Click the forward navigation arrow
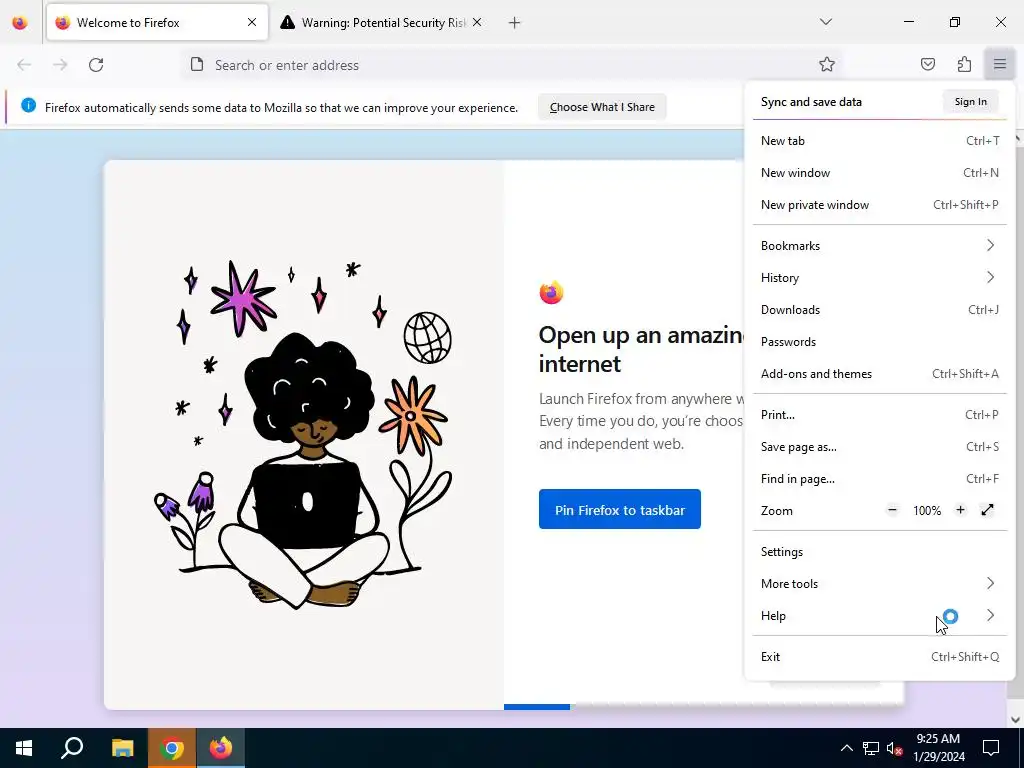Screen dimensions: 1024x768 [x=60, y=65]
